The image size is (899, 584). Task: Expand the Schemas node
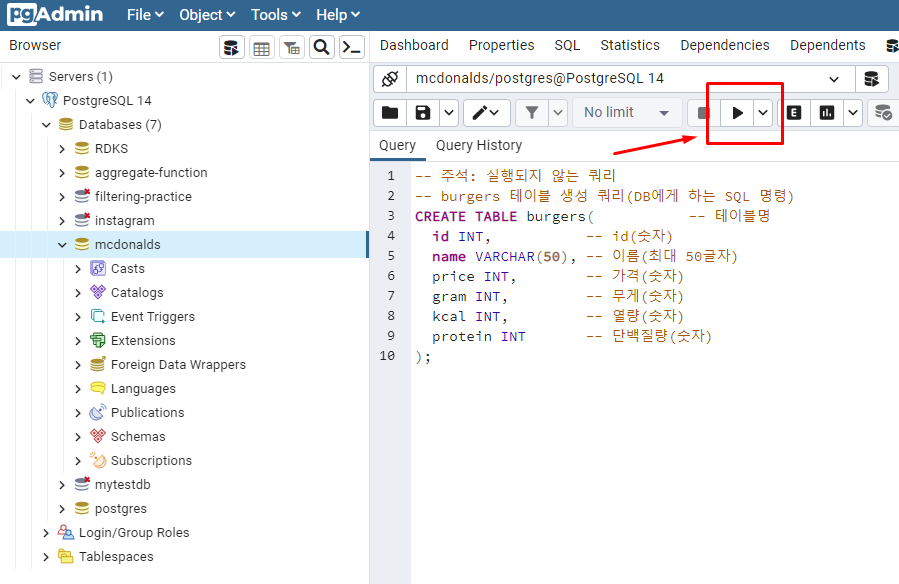point(79,437)
